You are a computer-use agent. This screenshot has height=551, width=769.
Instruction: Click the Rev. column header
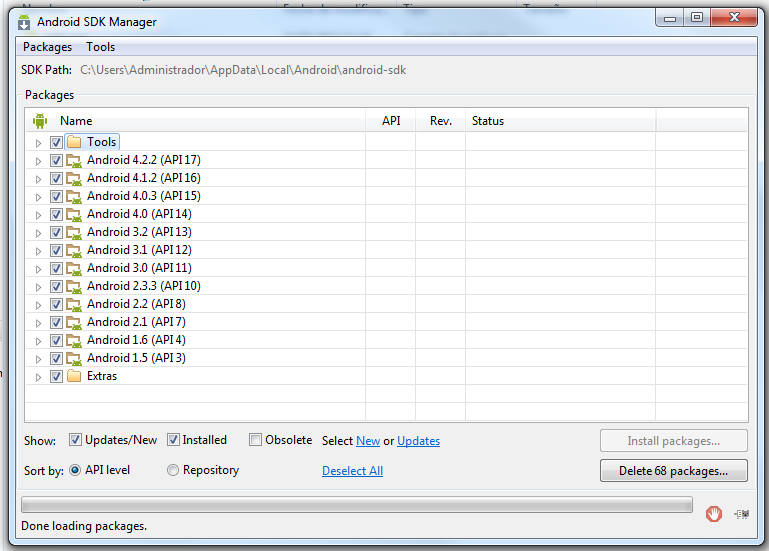(440, 121)
